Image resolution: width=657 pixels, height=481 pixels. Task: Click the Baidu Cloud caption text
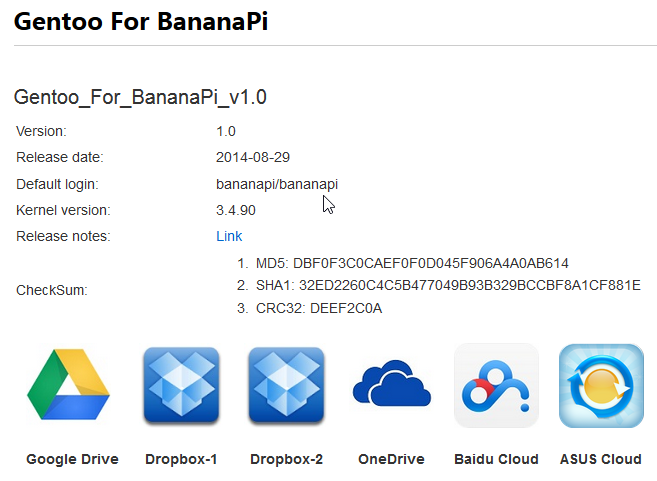tap(496, 460)
